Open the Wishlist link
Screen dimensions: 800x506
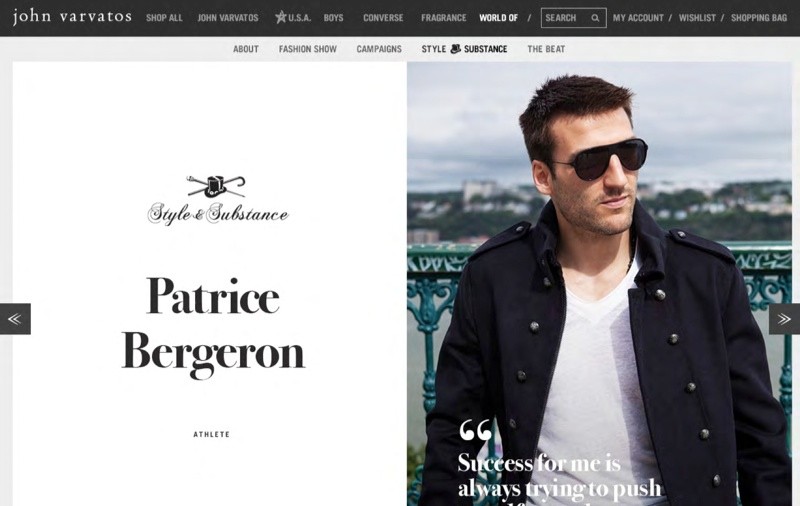(x=697, y=18)
